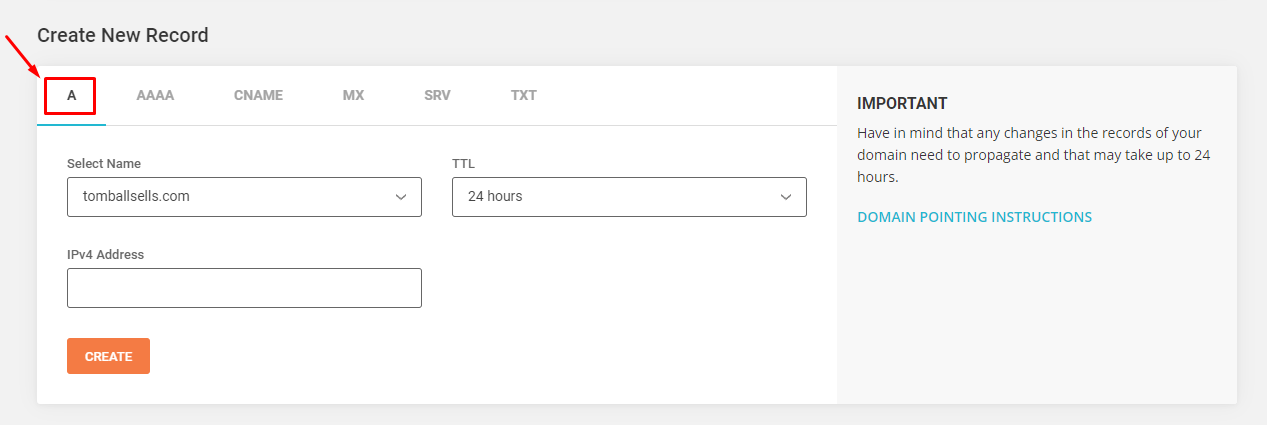Click the IMPORTANT notice heading

pos(902,104)
